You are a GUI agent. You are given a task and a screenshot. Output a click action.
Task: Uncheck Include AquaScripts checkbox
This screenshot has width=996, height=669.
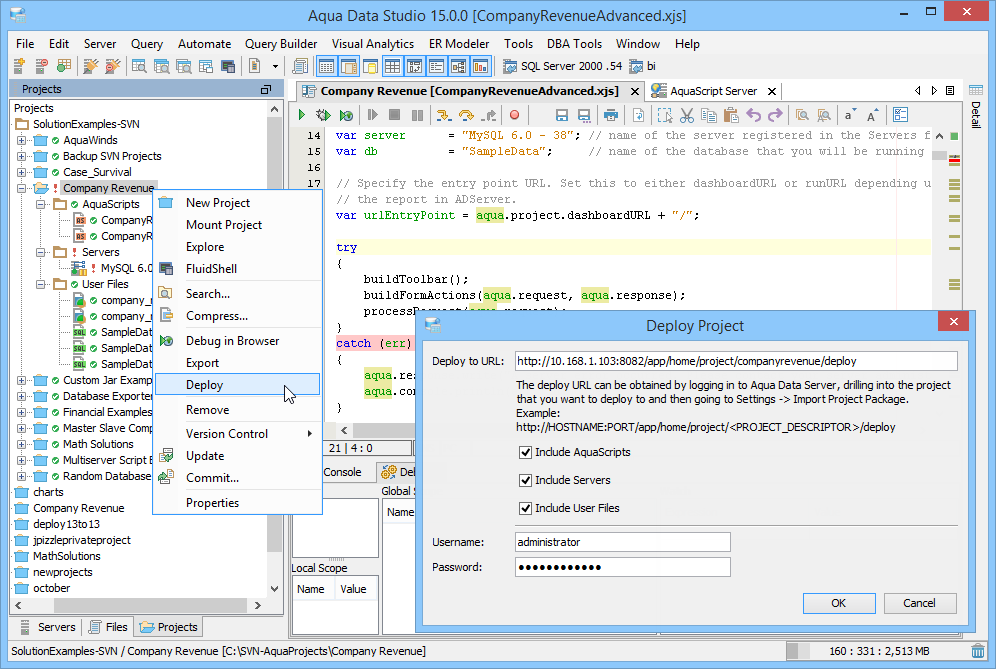tap(525, 452)
